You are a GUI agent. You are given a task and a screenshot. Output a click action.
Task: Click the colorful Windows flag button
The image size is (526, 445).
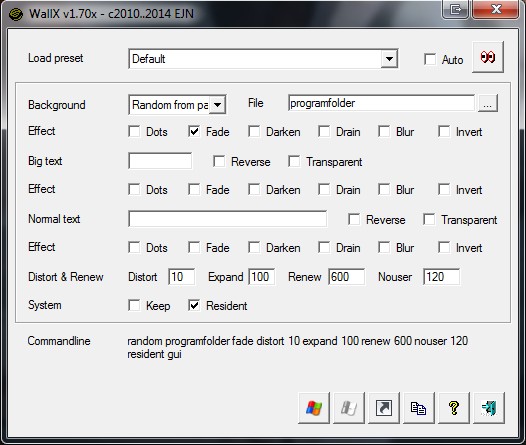click(x=314, y=408)
